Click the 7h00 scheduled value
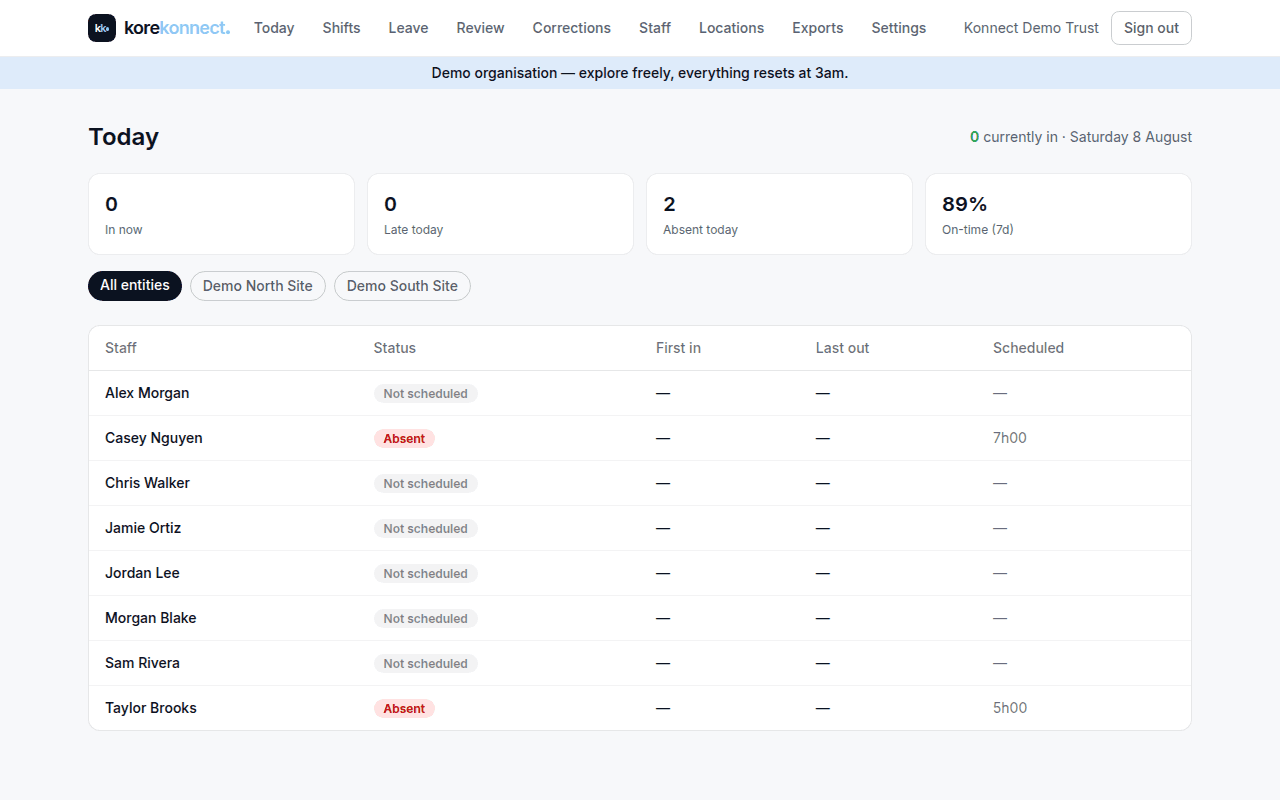The height and width of the screenshot is (800, 1280). (1010, 438)
